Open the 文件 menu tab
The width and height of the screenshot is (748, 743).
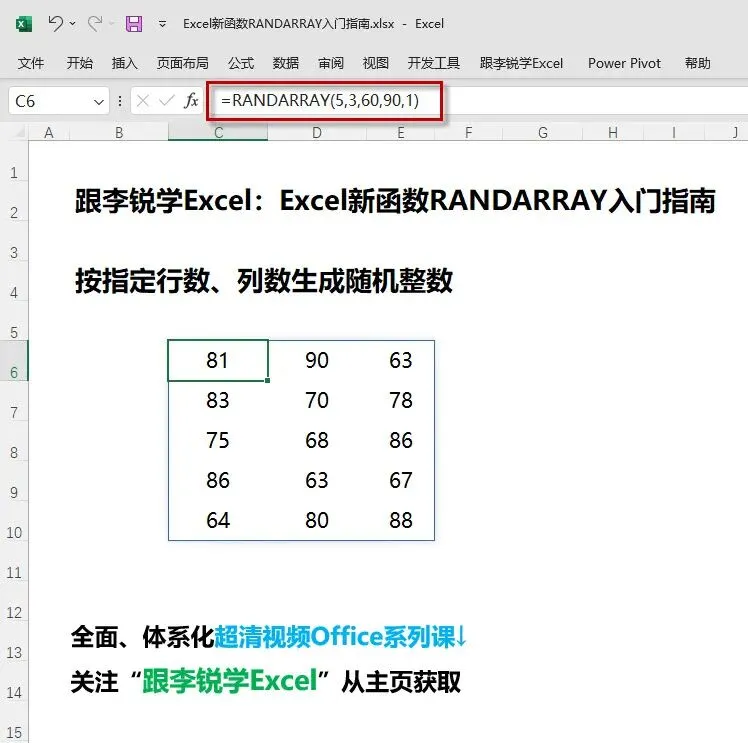31,63
